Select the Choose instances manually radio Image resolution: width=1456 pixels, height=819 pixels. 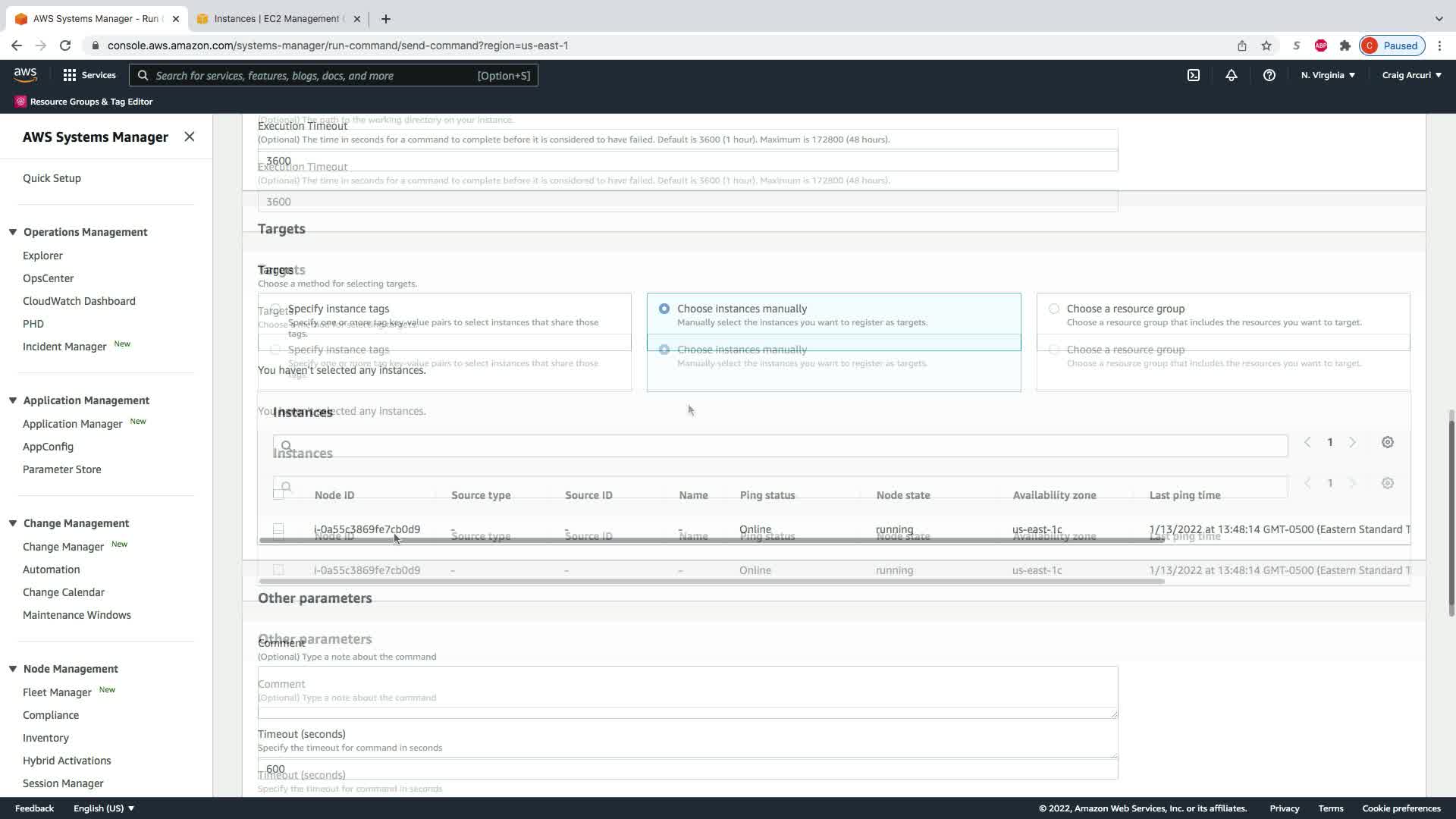tap(664, 309)
